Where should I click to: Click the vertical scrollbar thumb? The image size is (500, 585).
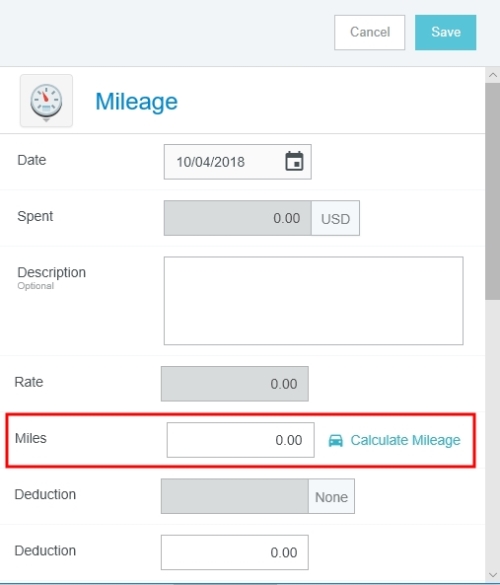tap(493, 191)
